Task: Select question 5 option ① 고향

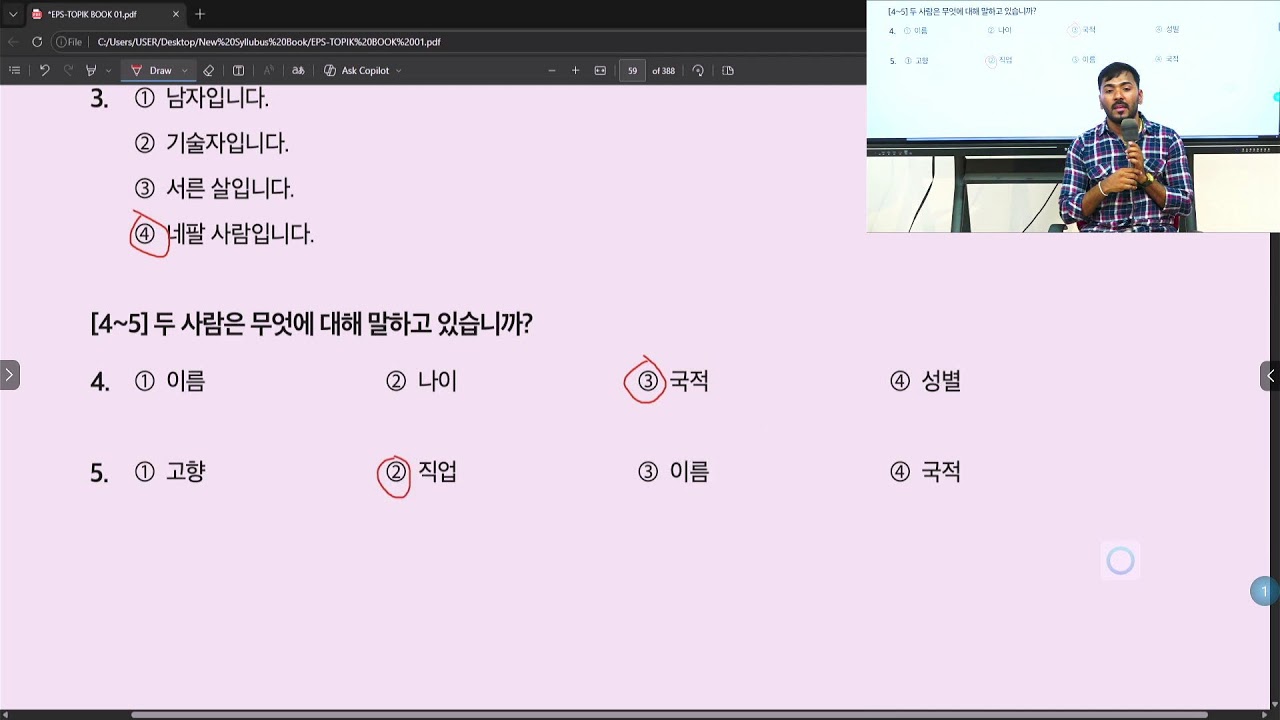Action: pyautogui.click(x=170, y=471)
